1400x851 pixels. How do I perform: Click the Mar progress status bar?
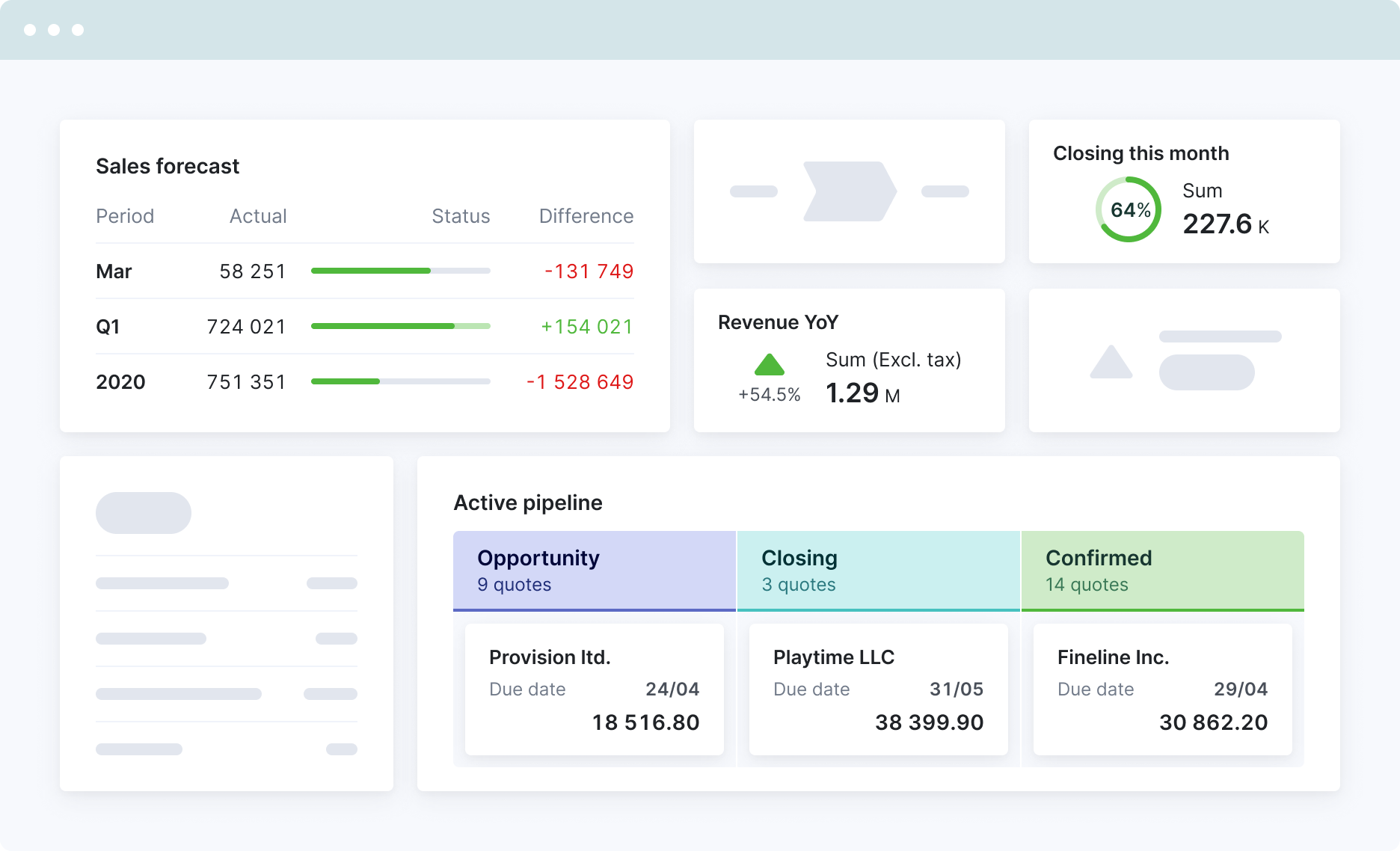pos(400,271)
